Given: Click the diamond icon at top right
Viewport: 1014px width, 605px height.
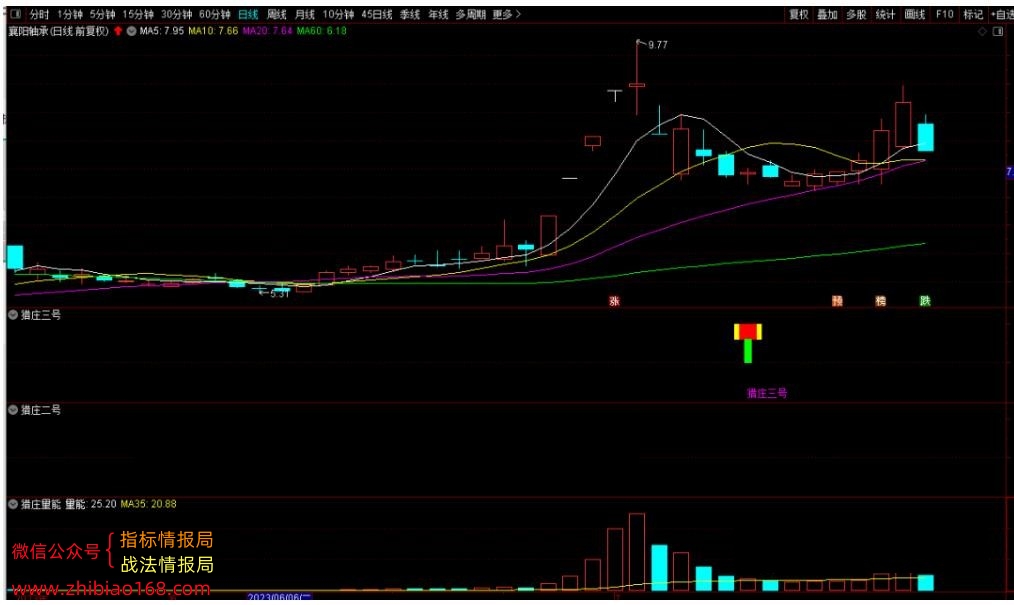Looking at the screenshot, I should [982, 31].
